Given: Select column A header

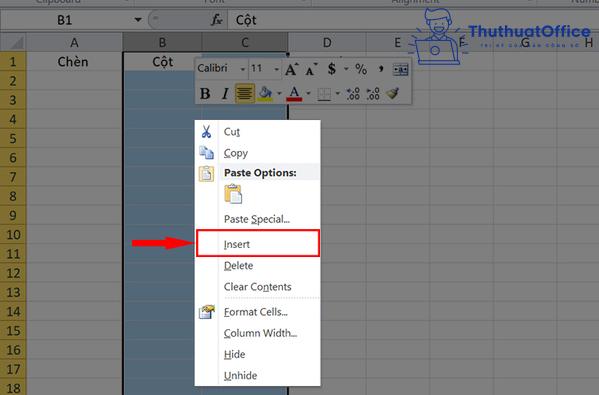Looking at the screenshot, I should pos(74,42).
